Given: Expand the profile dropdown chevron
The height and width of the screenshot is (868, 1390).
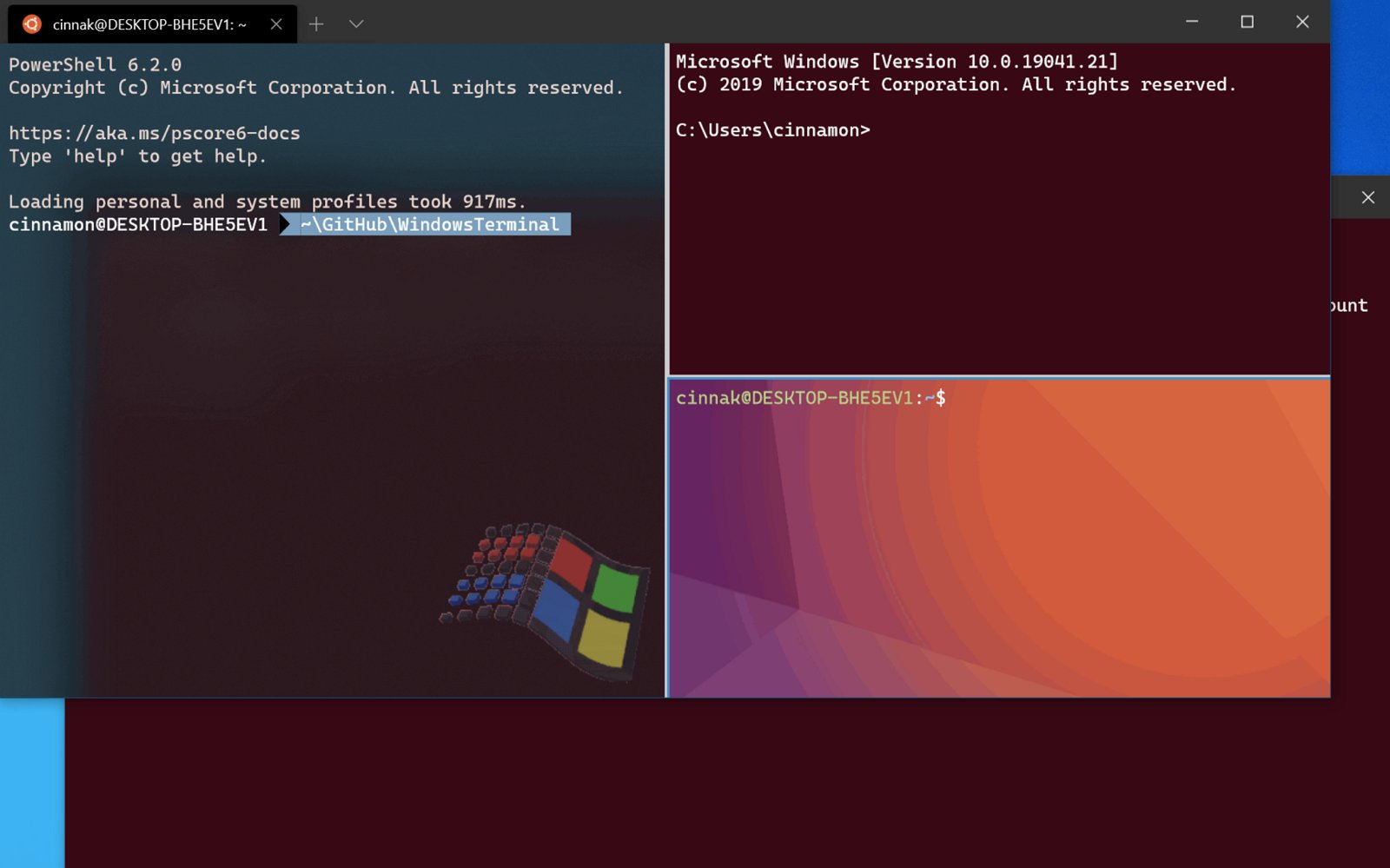Looking at the screenshot, I should [x=356, y=24].
